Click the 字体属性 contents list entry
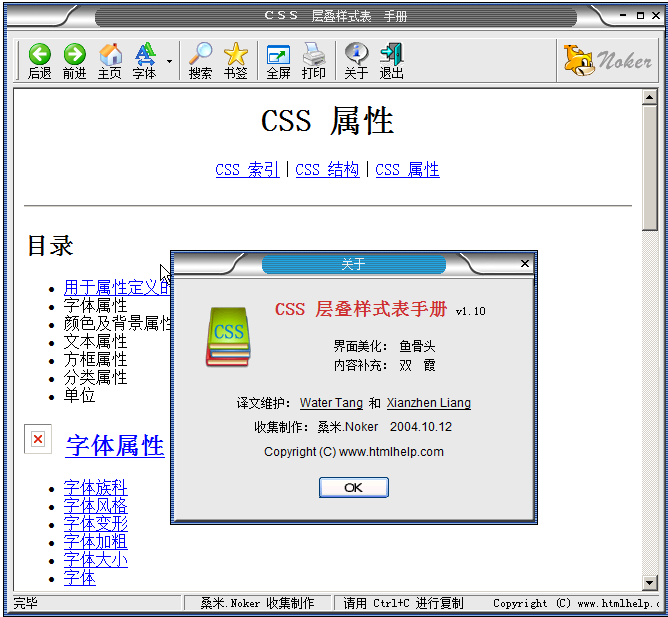Viewport: 668px width, 617px height. pyautogui.click(x=95, y=306)
